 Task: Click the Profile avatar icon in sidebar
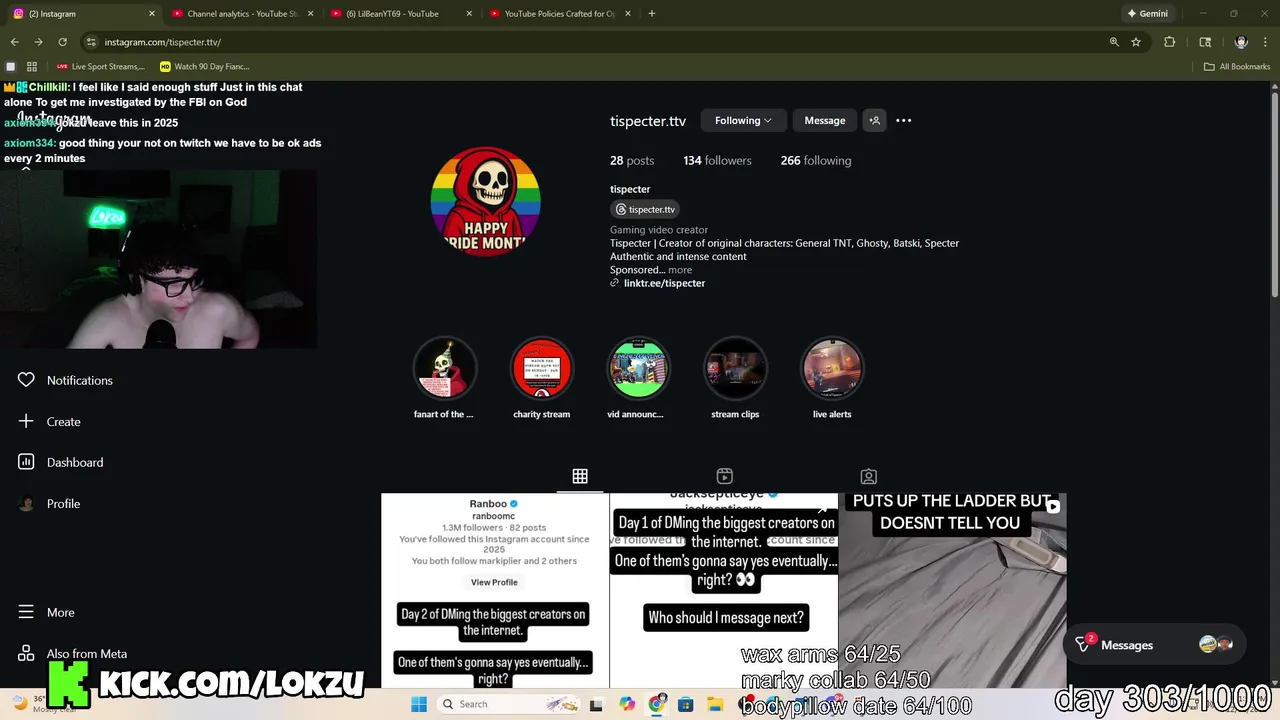coord(26,503)
